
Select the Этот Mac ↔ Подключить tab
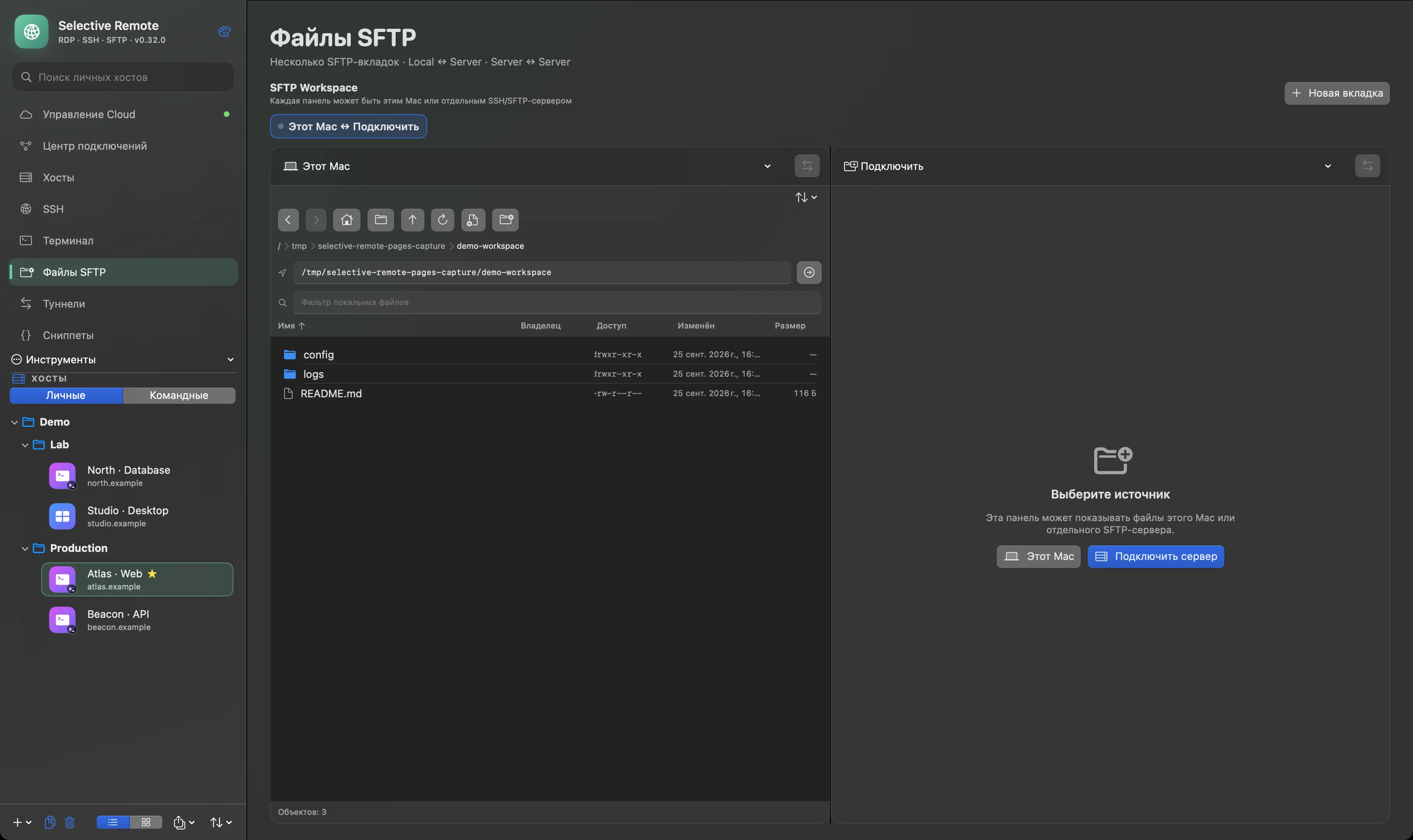348,126
